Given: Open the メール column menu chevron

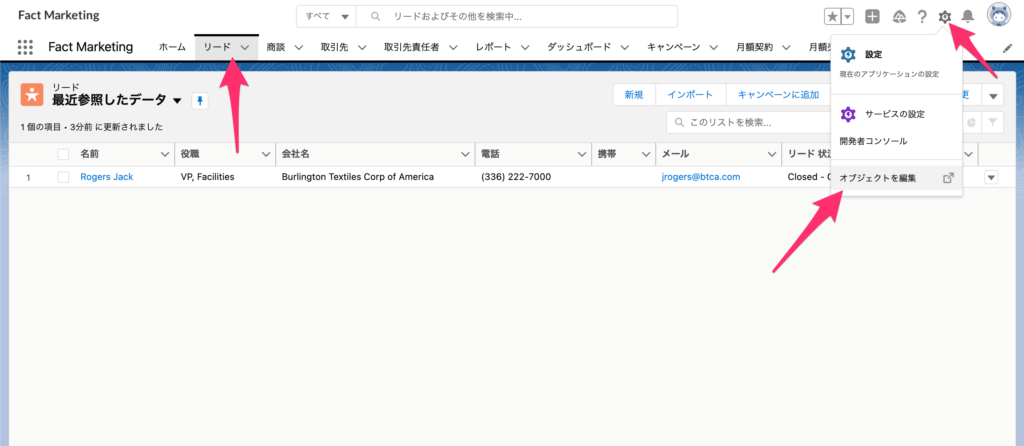Looking at the screenshot, I should click(x=771, y=155).
